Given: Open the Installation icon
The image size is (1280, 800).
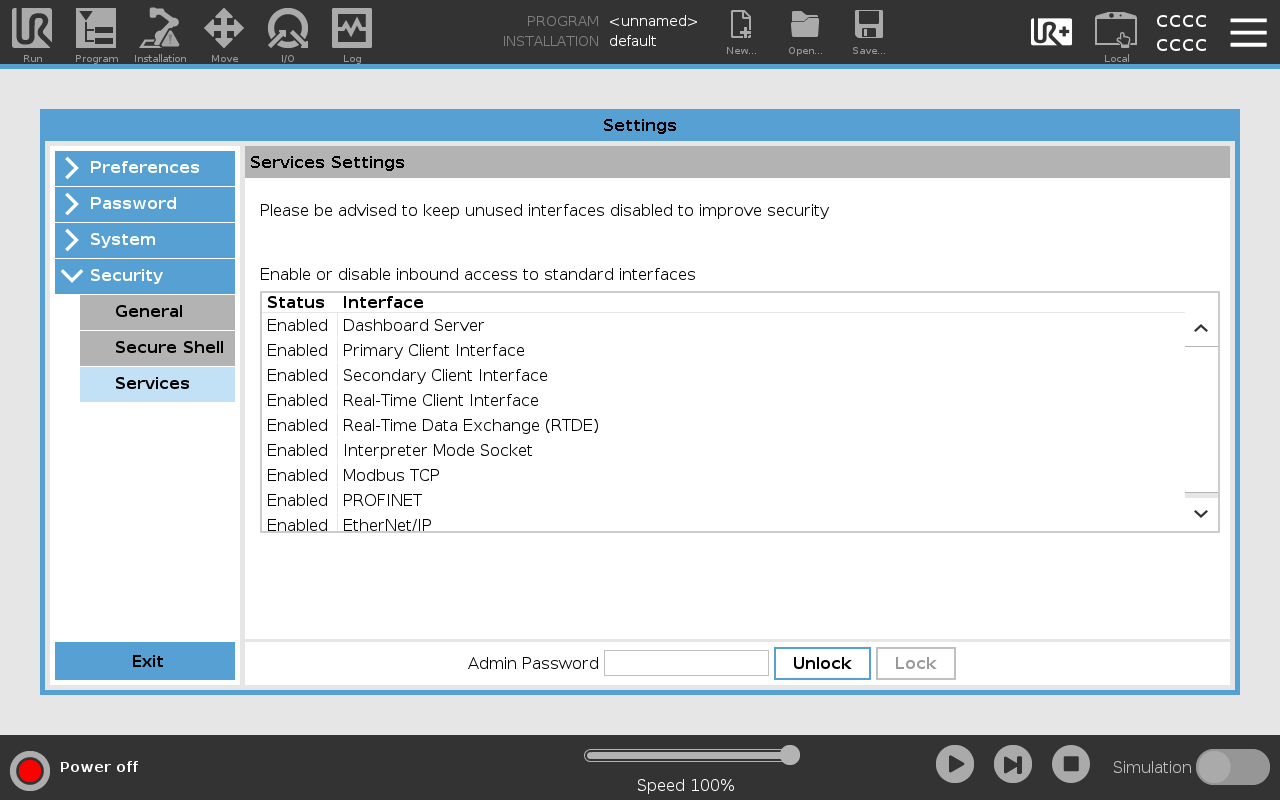Looking at the screenshot, I should coord(160,30).
